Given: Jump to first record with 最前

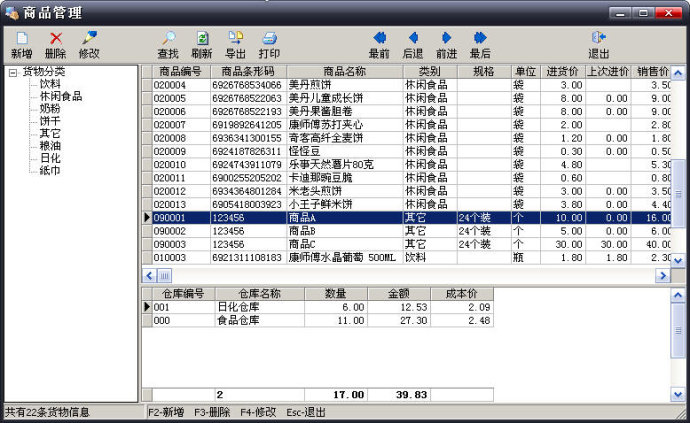Looking at the screenshot, I should [379, 38].
